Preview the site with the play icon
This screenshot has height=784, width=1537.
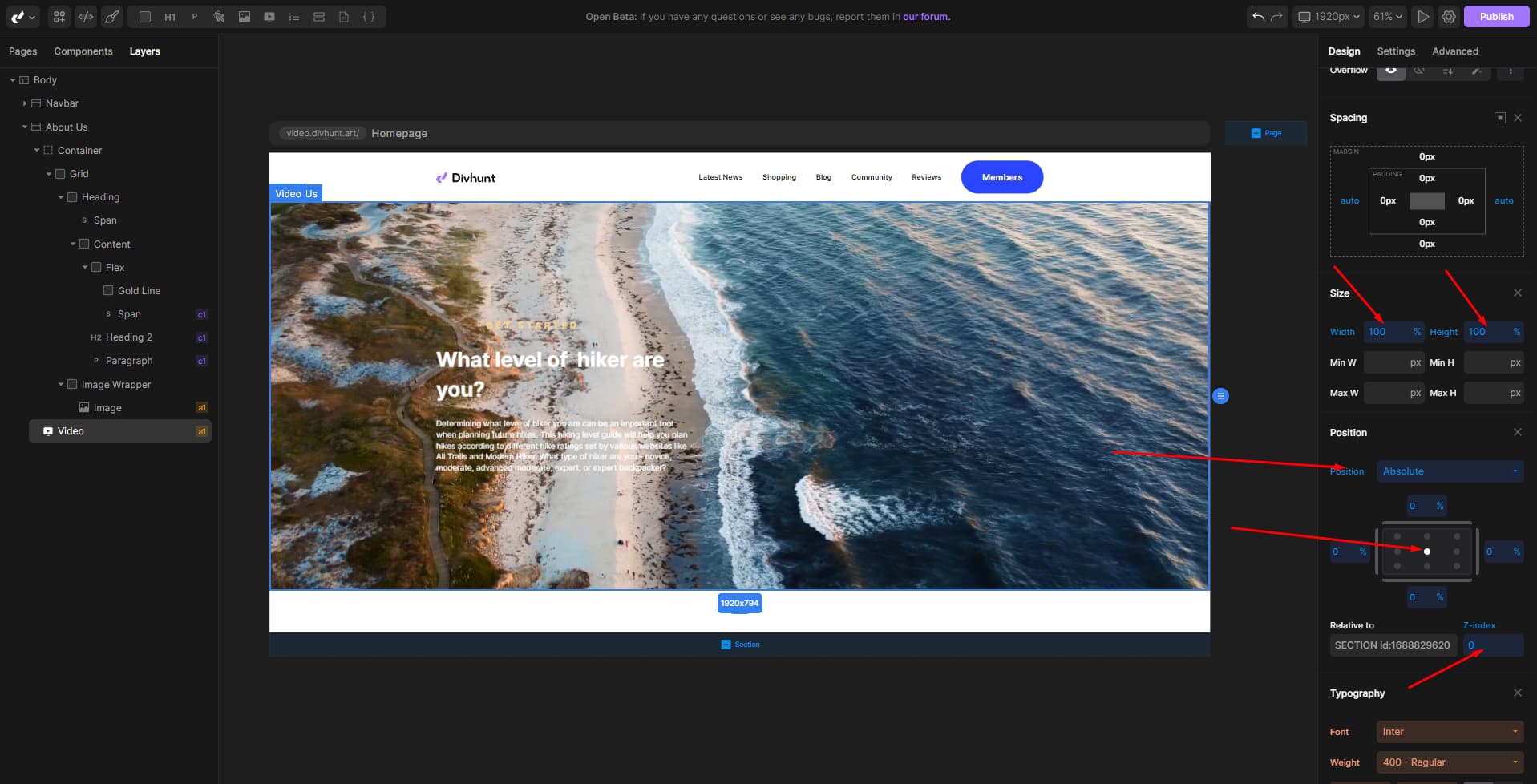(x=1423, y=16)
